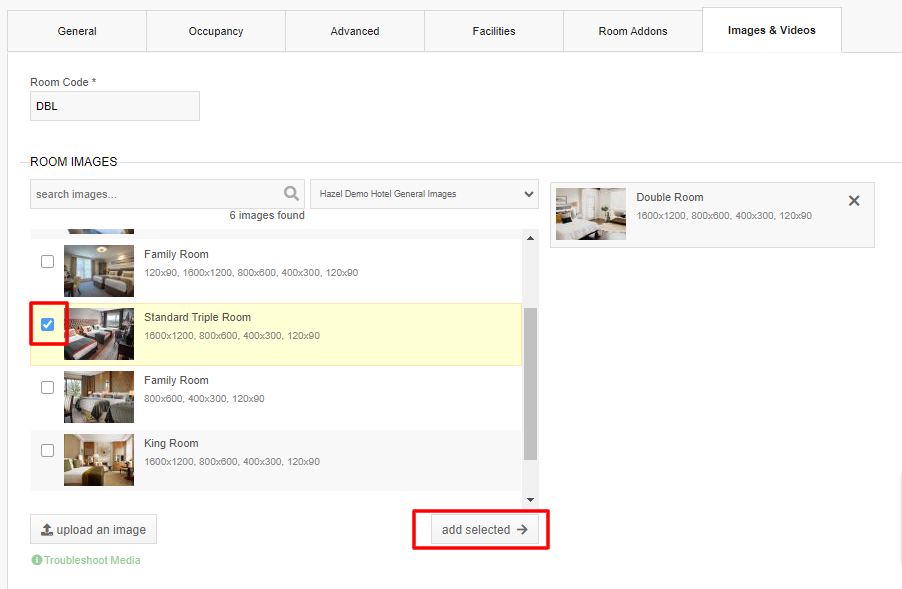This screenshot has height=589, width=902.
Task: Switch to the Occupancy tab
Action: [216, 31]
